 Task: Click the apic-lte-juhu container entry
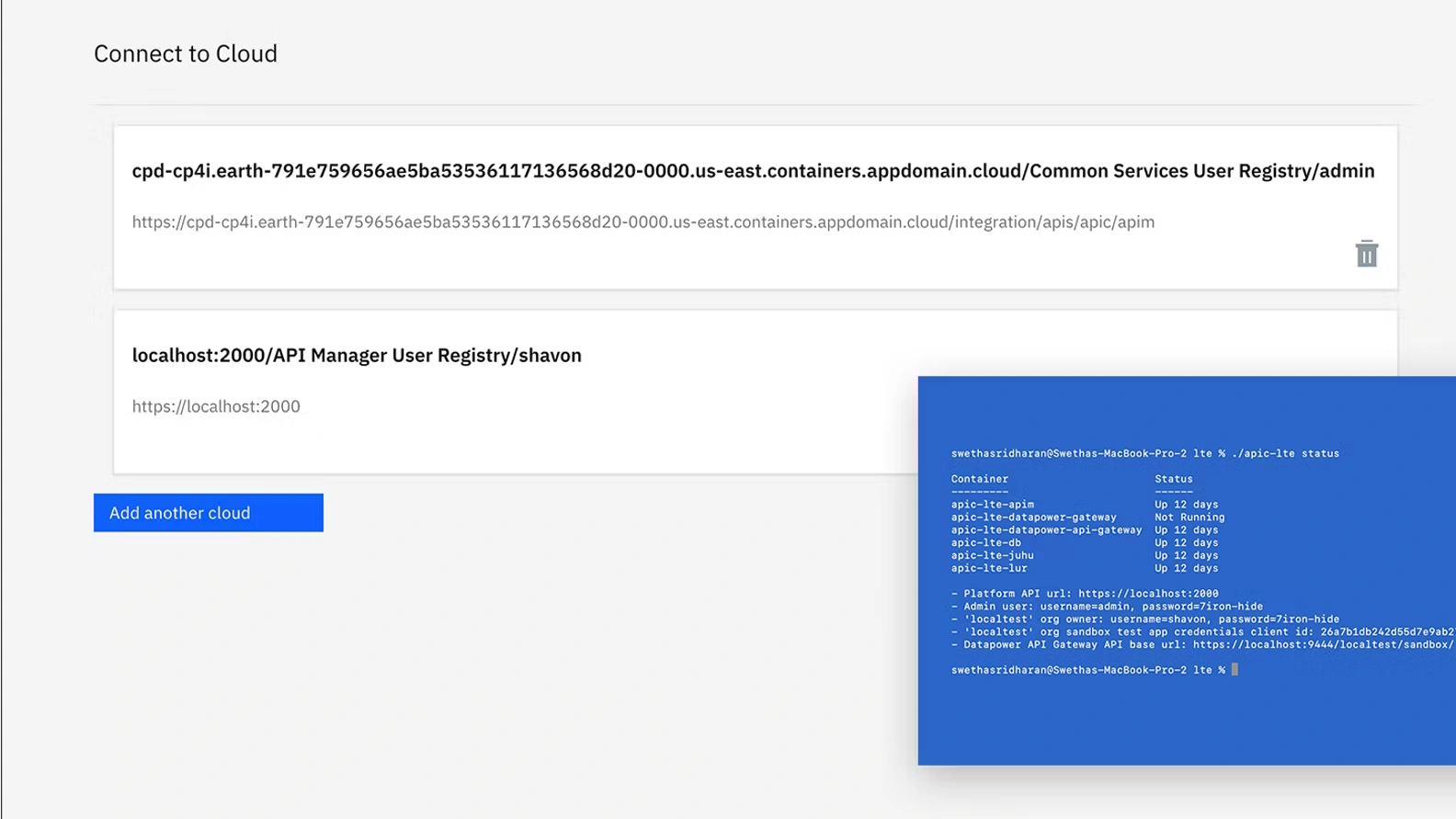point(991,555)
